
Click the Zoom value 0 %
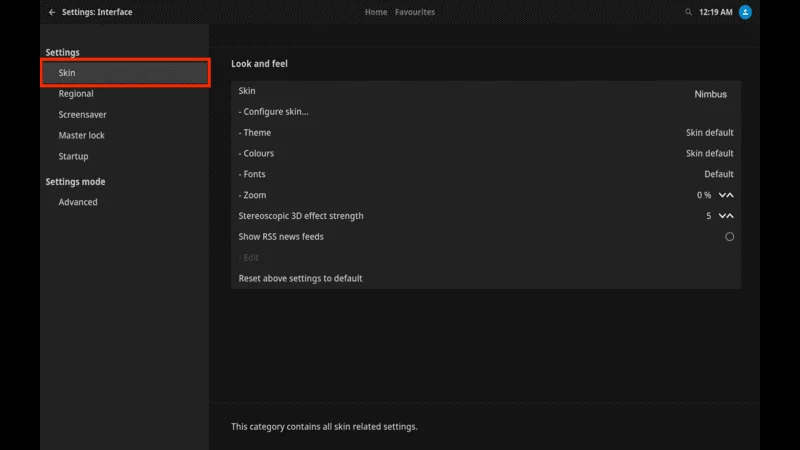click(704, 195)
